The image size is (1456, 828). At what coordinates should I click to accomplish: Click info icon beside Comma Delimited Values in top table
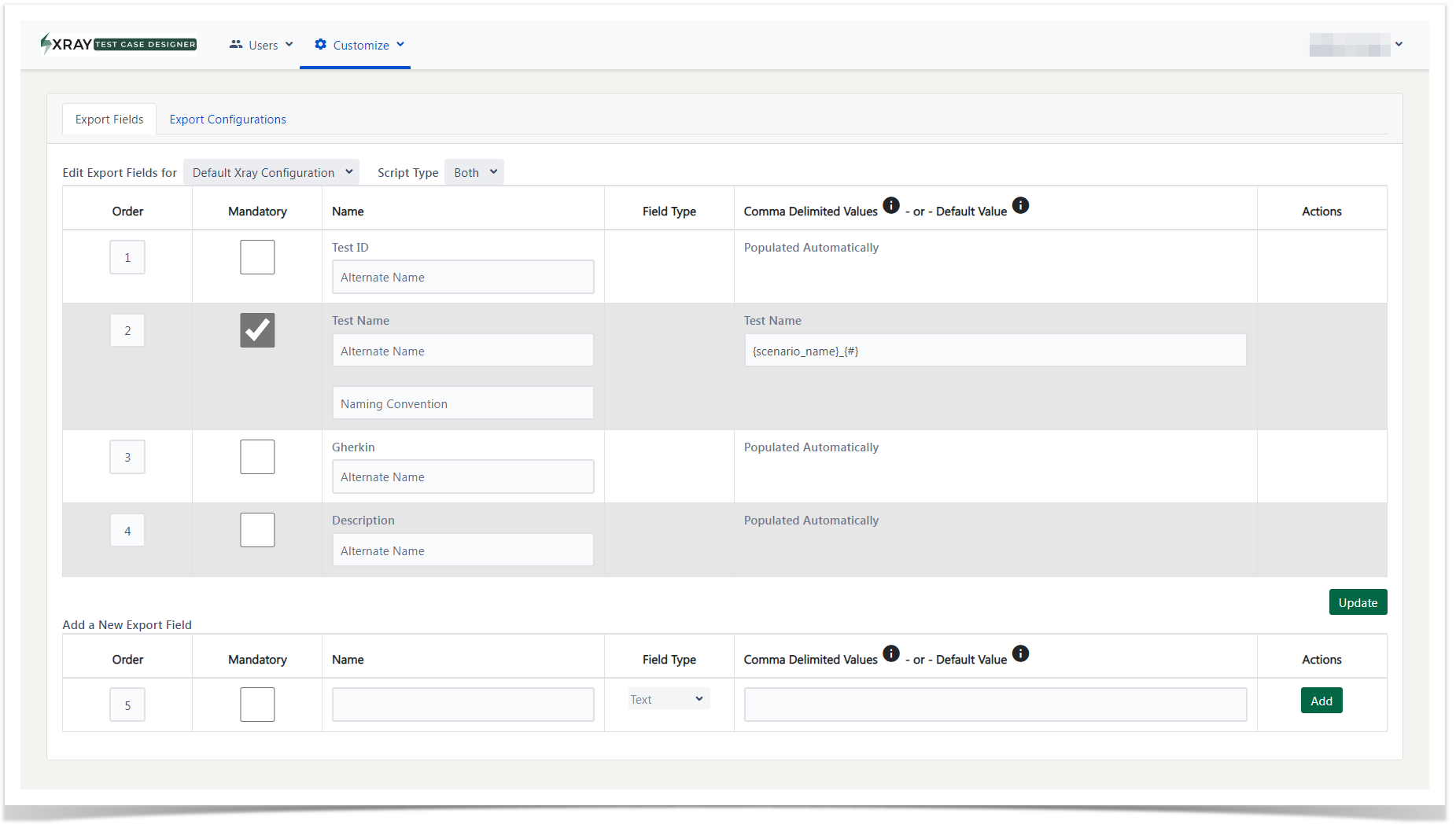(891, 205)
